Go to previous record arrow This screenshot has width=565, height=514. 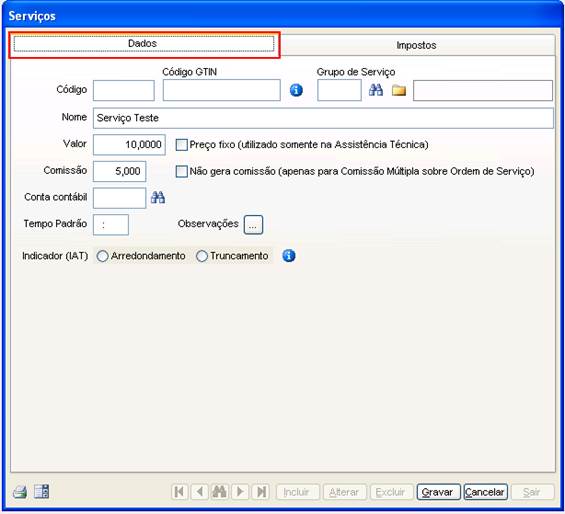pyautogui.click(x=200, y=492)
